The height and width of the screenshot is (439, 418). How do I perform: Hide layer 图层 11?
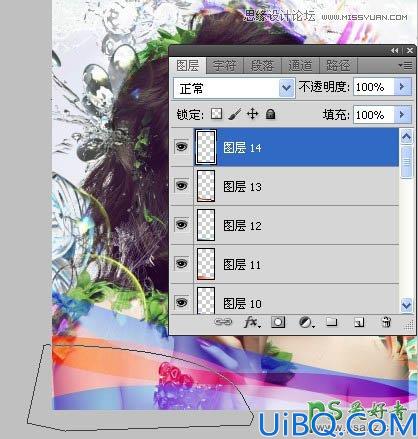click(x=181, y=264)
